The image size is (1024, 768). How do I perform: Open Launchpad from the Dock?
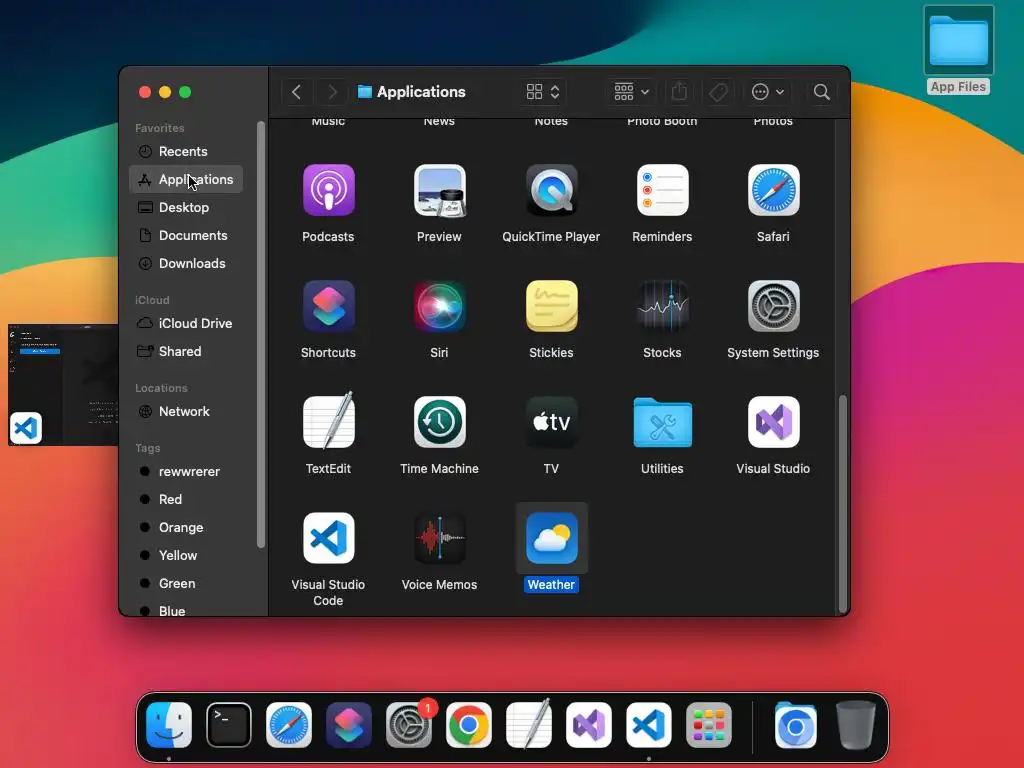point(709,725)
